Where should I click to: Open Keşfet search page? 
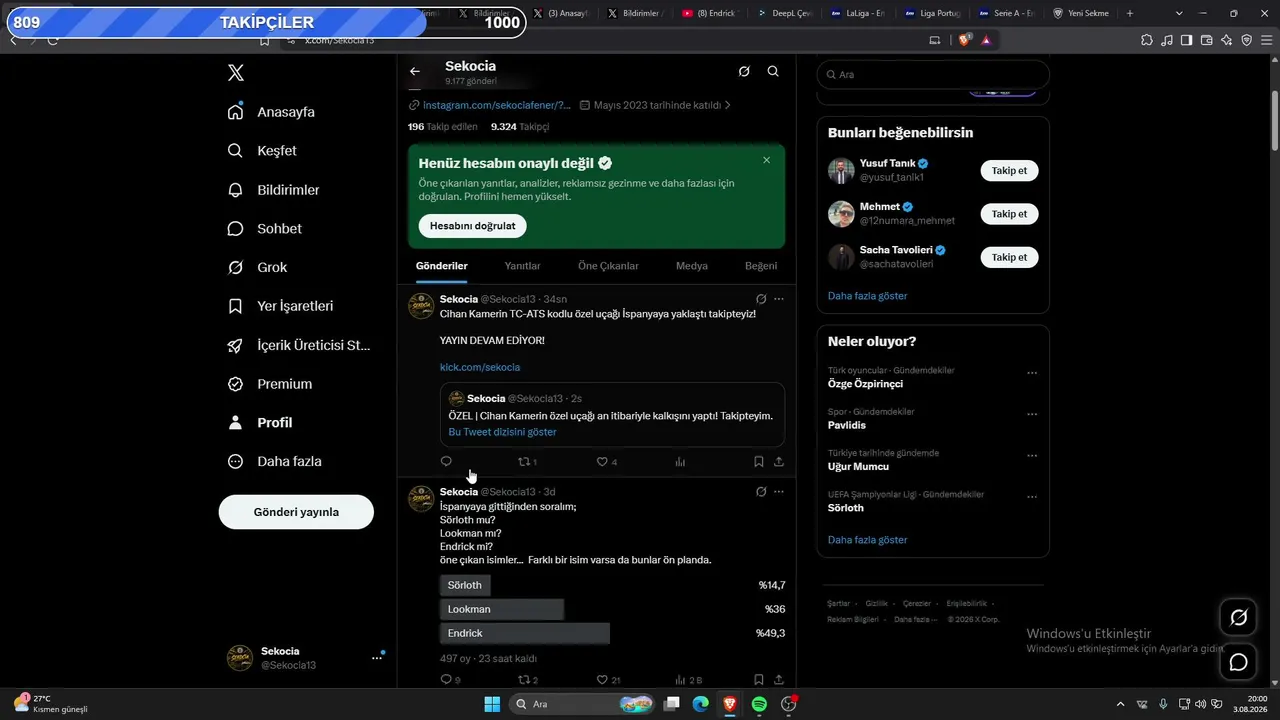coord(262,151)
